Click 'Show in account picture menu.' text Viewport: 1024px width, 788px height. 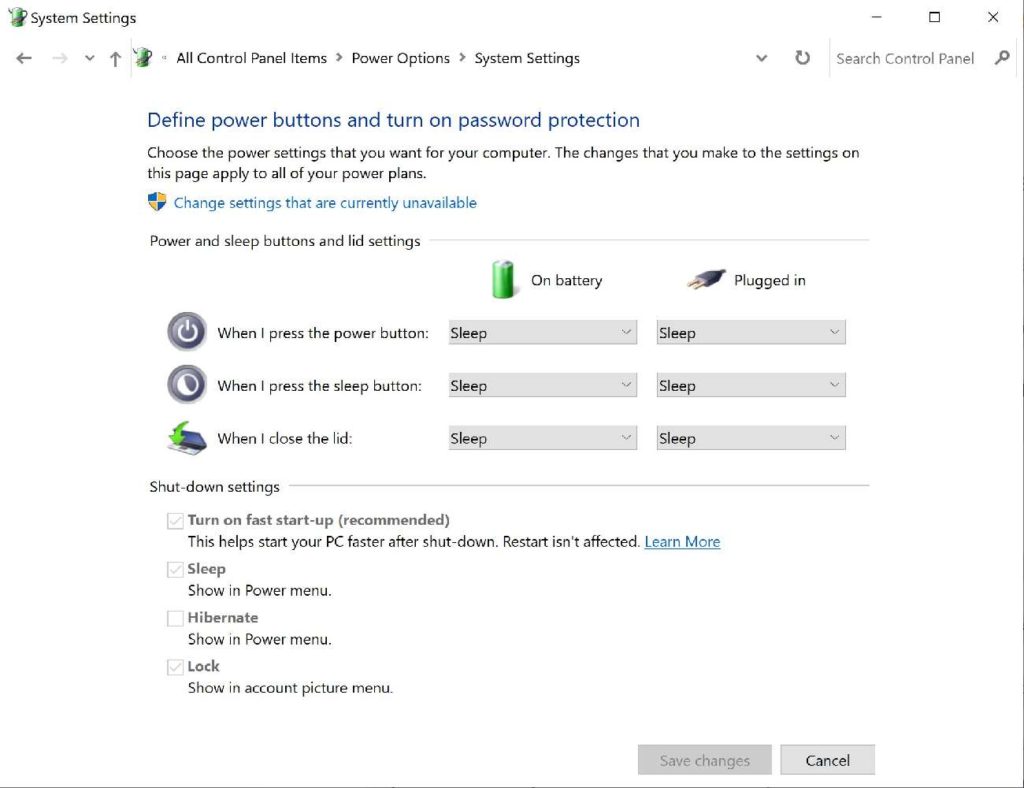(290, 687)
